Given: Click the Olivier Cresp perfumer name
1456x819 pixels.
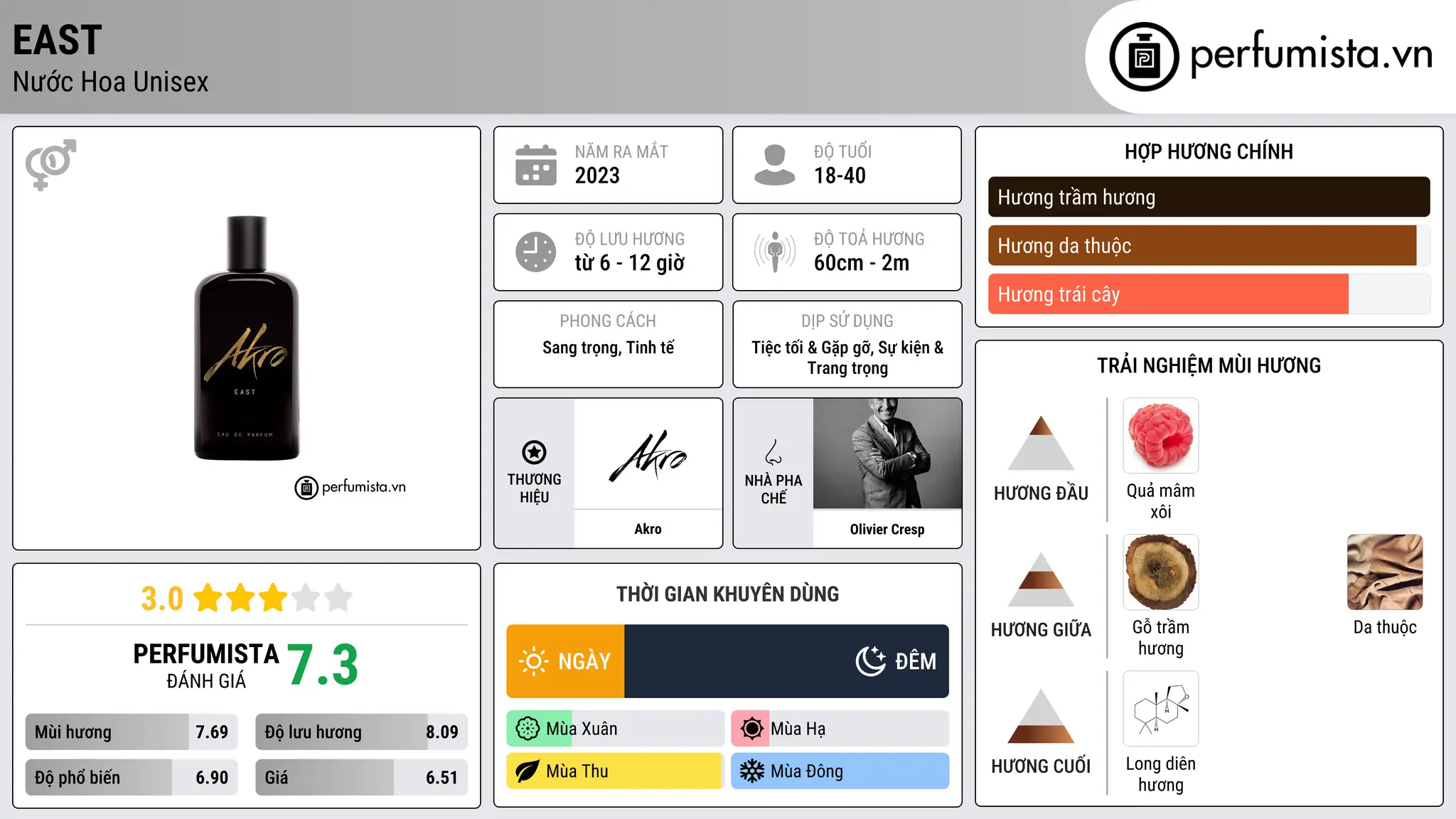Looking at the screenshot, I should click(887, 529).
